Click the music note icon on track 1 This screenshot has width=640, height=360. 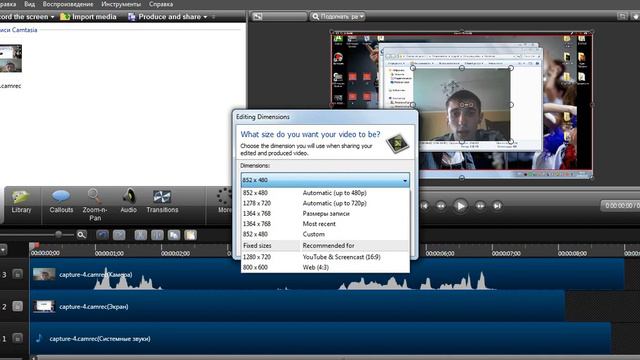39,338
